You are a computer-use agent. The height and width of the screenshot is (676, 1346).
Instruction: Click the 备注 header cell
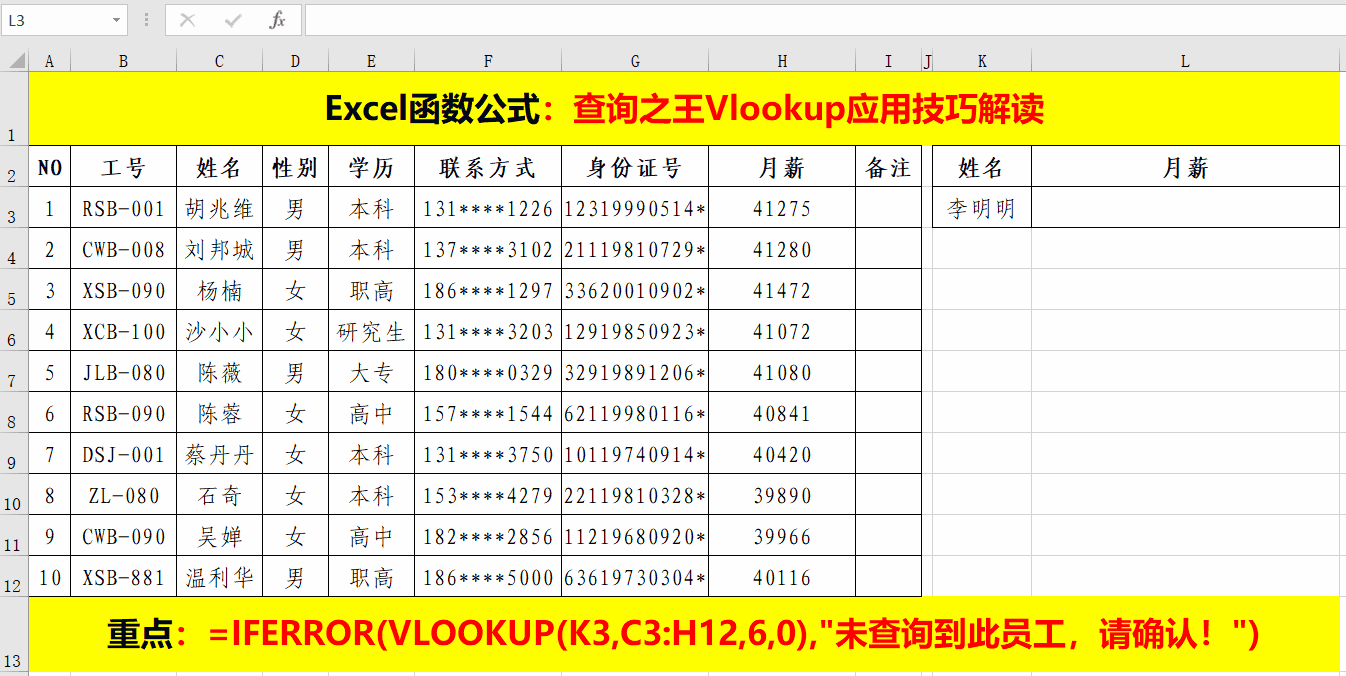coord(888,166)
